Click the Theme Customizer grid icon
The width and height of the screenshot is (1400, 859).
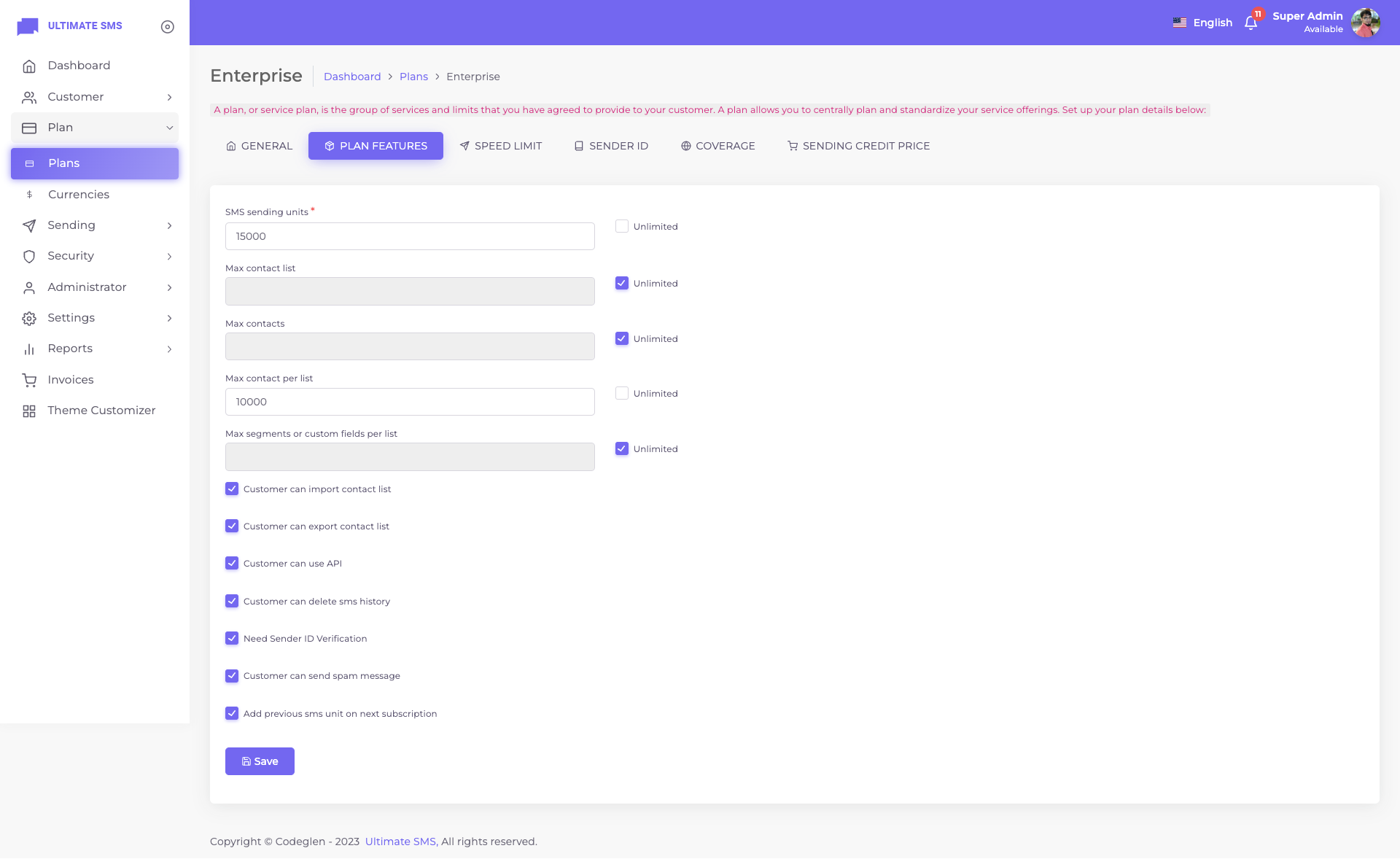[29, 411]
